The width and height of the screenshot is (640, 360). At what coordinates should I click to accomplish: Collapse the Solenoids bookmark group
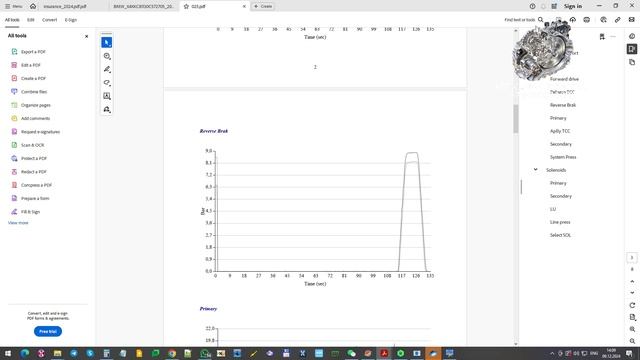coord(536,170)
